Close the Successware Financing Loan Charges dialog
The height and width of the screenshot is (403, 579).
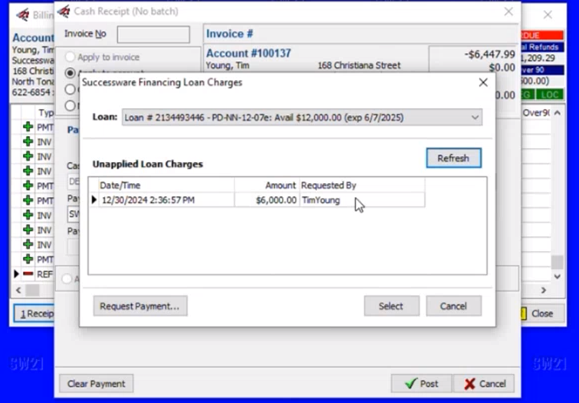click(x=483, y=82)
